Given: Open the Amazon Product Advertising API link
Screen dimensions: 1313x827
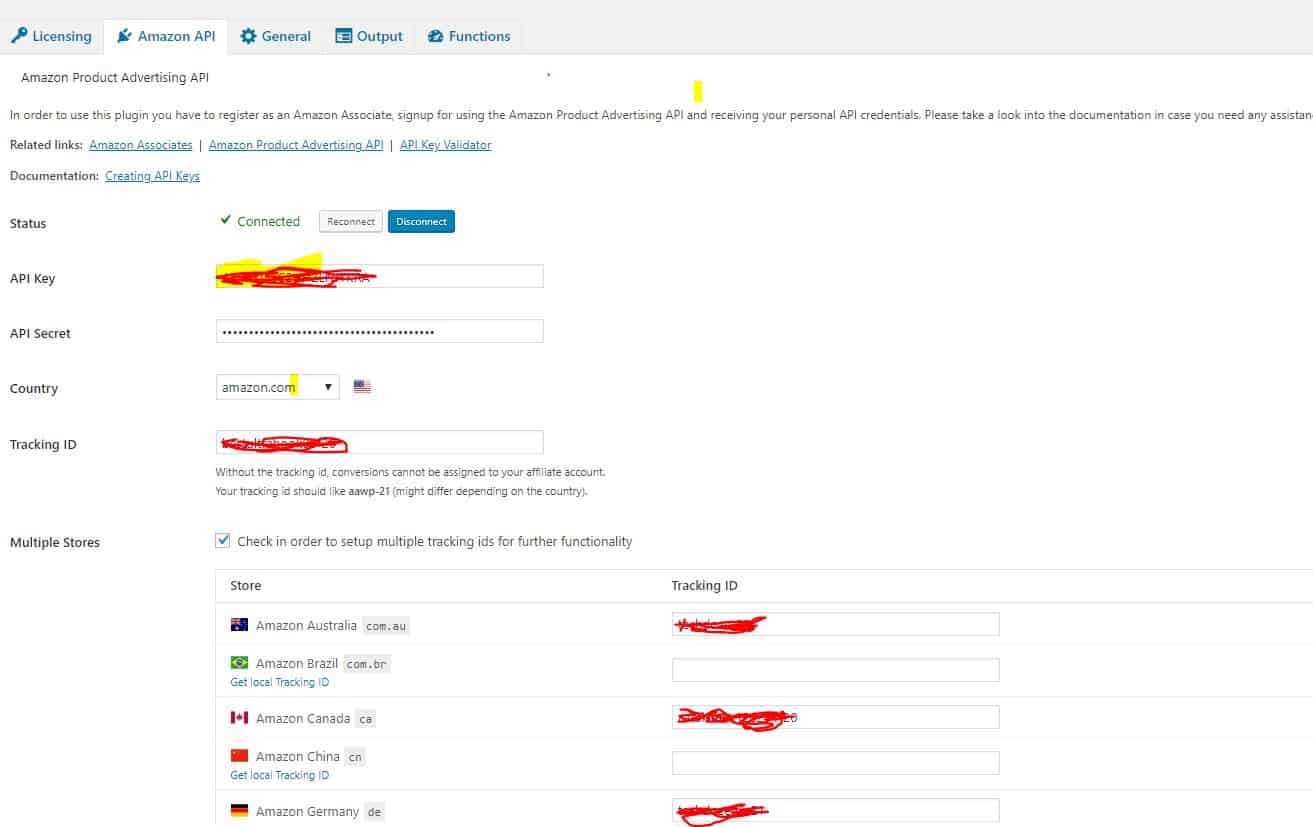Looking at the screenshot, I should coord(296,145).
